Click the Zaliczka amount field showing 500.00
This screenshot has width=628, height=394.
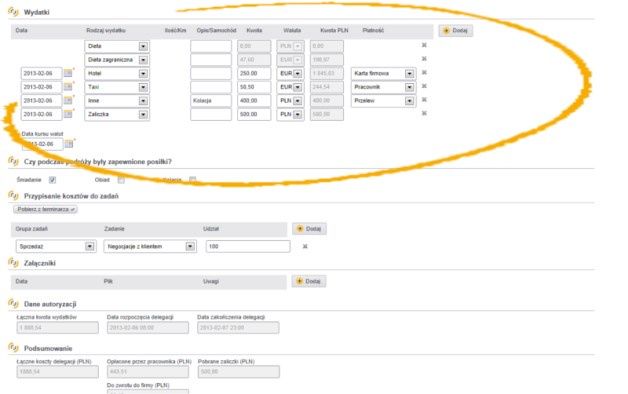pos(254,114)
